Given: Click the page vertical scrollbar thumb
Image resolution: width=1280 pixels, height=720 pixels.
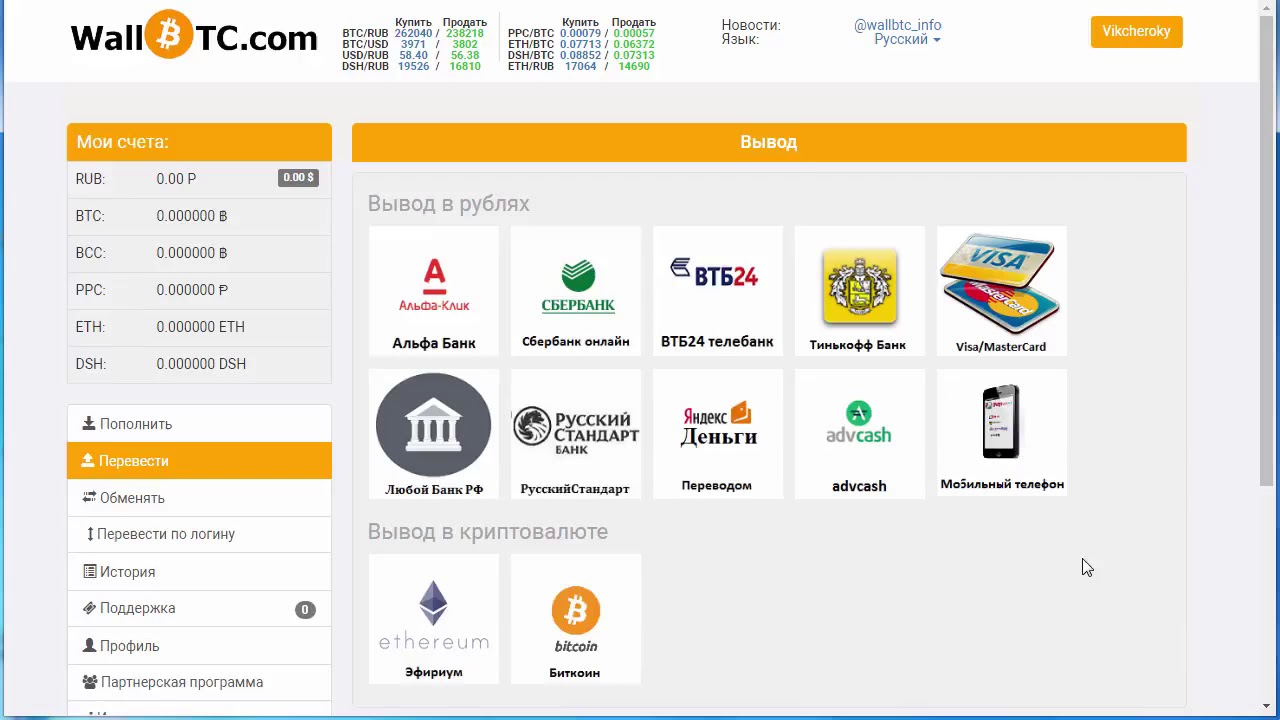Looking at the screenshot, I should pyautogui.click(x=1267, y=252).
